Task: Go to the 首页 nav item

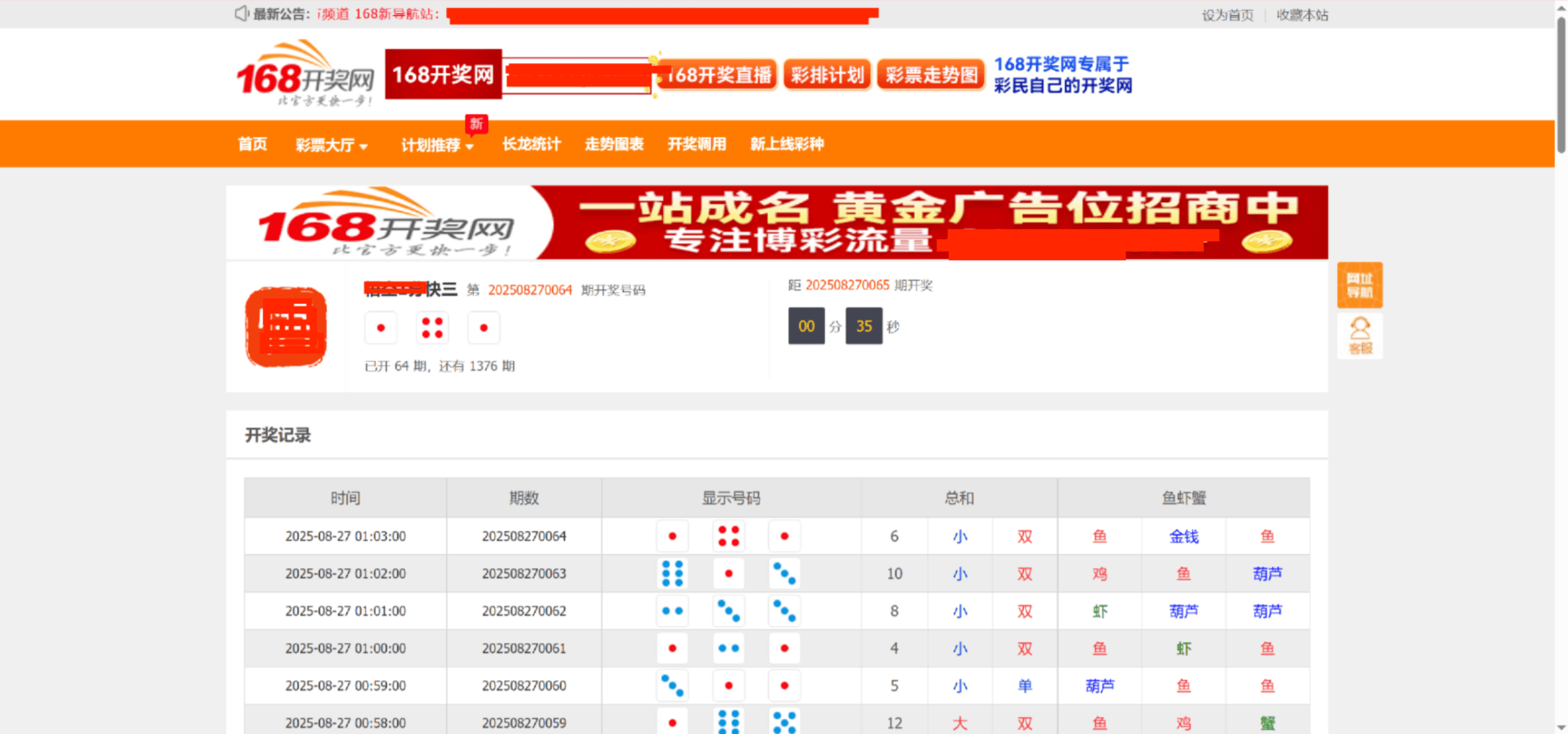Action: [252, 144]
